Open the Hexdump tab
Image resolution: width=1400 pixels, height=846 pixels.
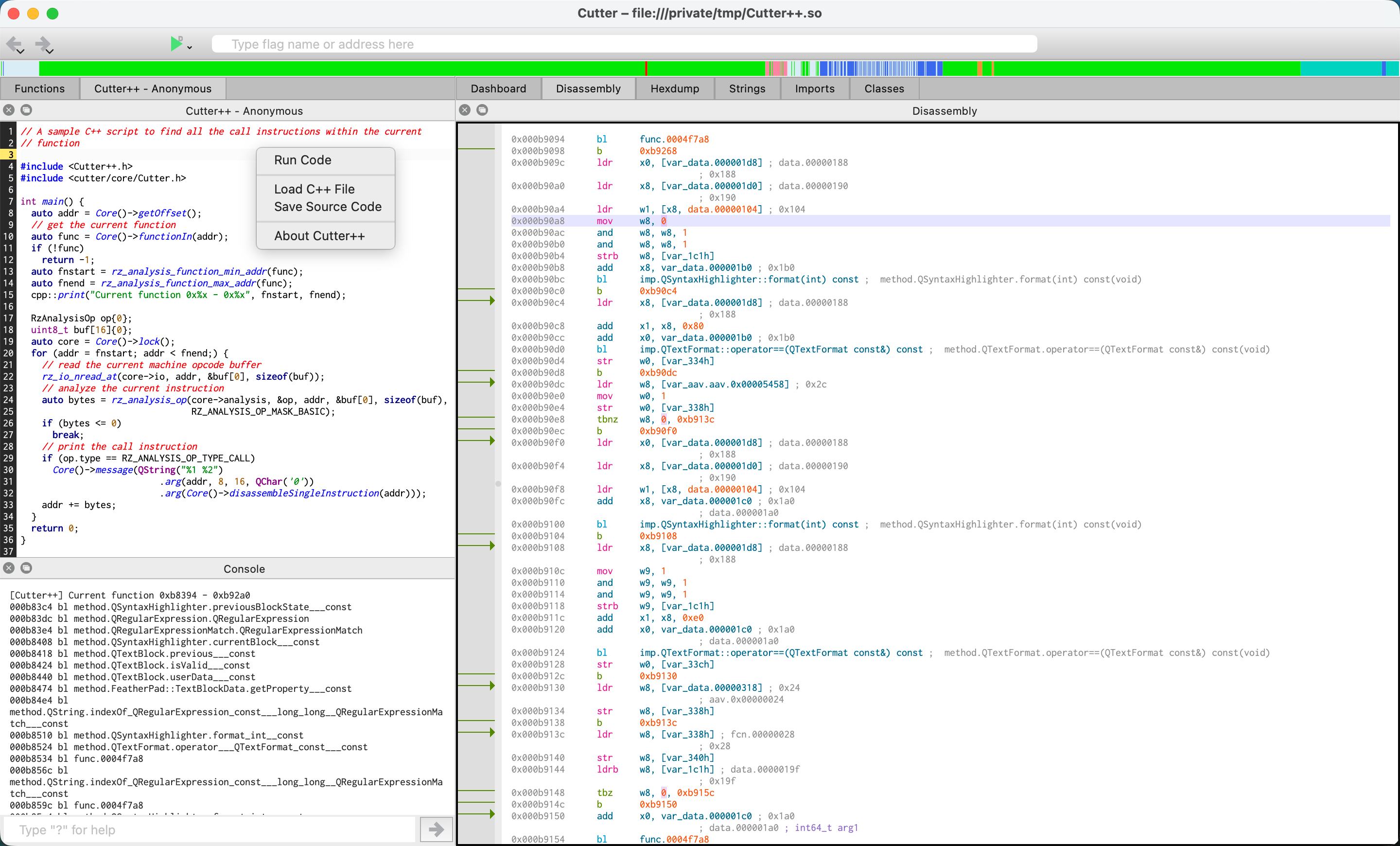(674, 88)
